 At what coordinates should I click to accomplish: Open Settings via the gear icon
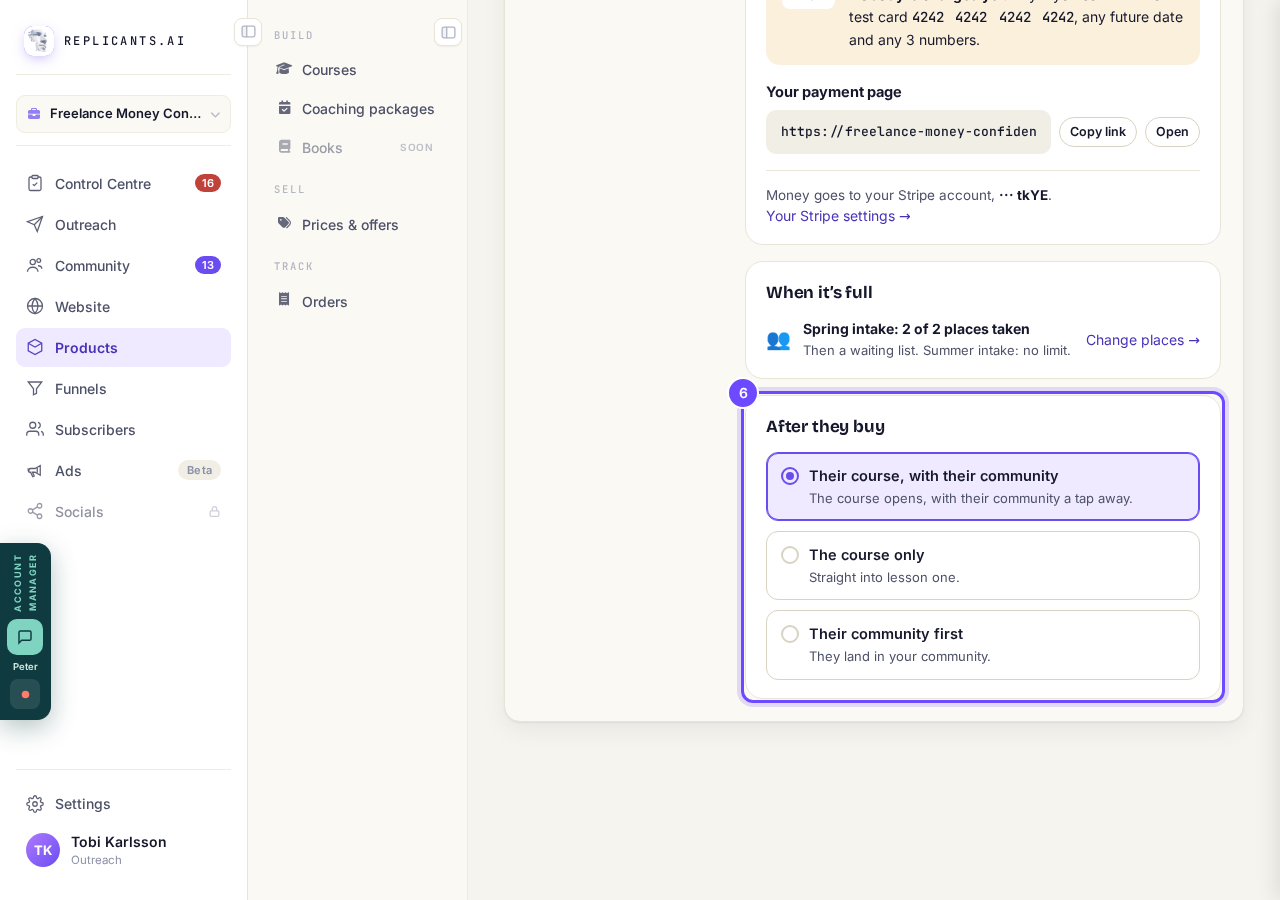click(x=35, y=804)
